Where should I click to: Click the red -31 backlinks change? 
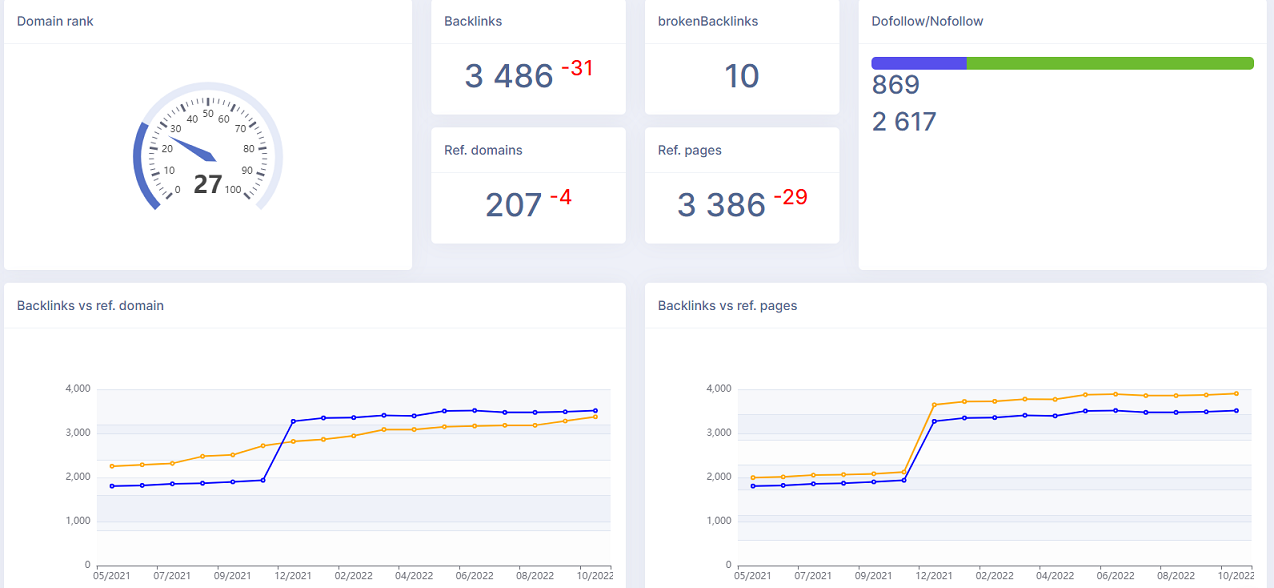pos(577,68)
